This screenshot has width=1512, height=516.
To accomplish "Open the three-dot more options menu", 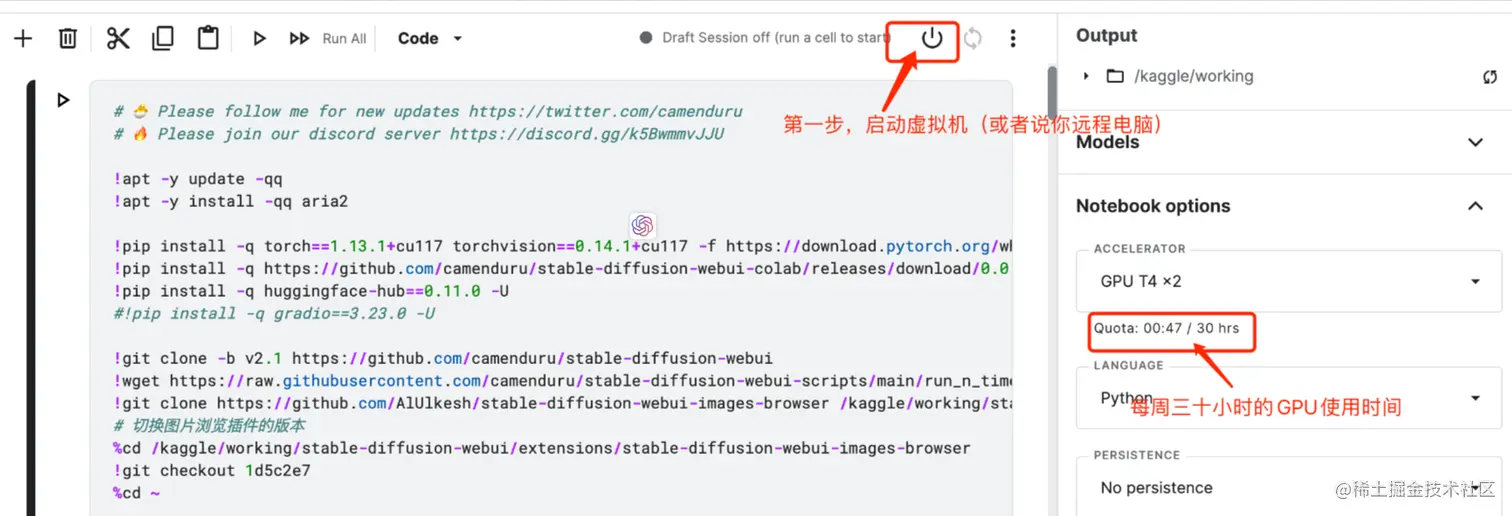I will coord(1013,39).
